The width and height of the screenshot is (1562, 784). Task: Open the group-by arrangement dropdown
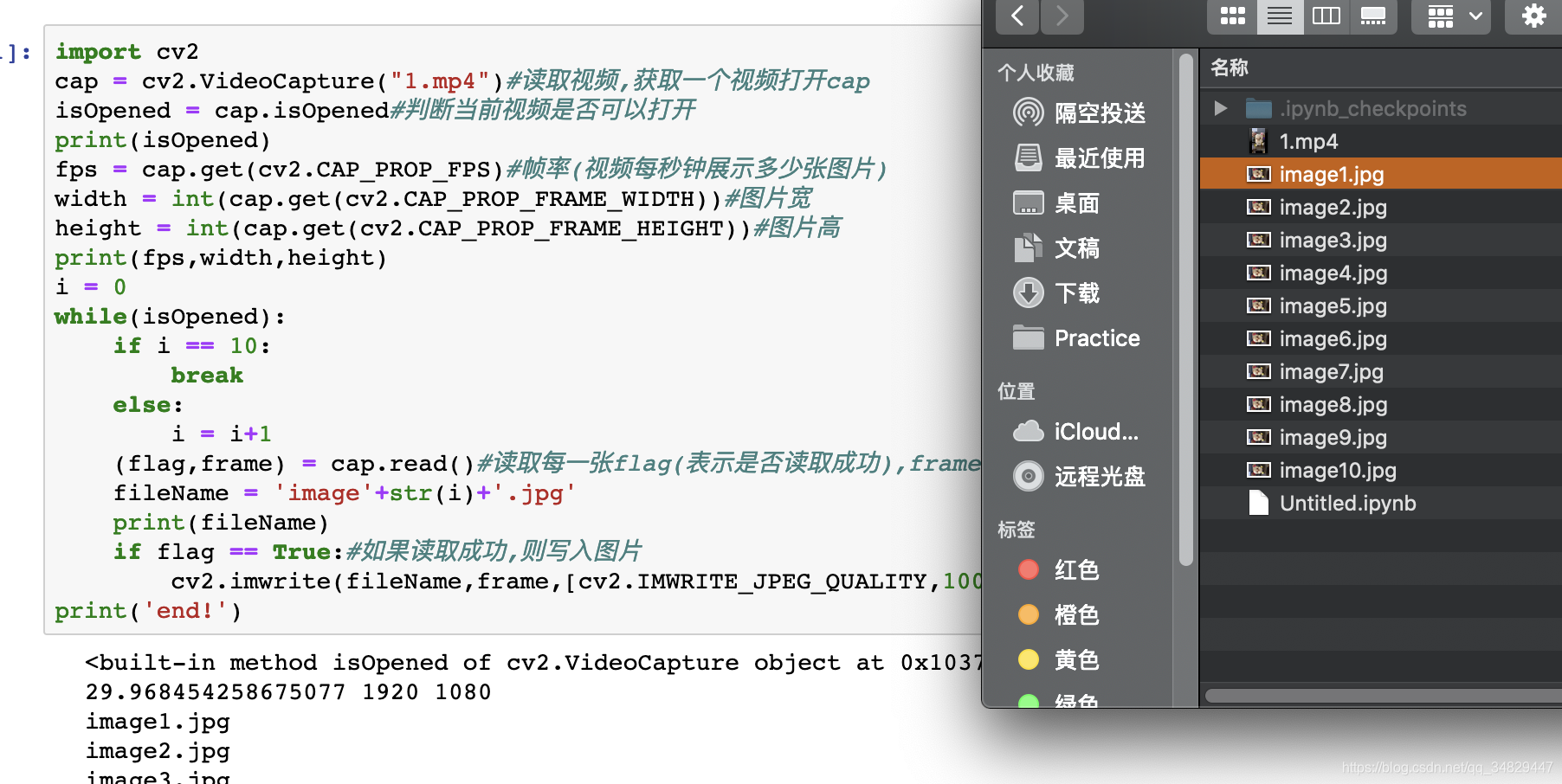(x=1452, y=16)
